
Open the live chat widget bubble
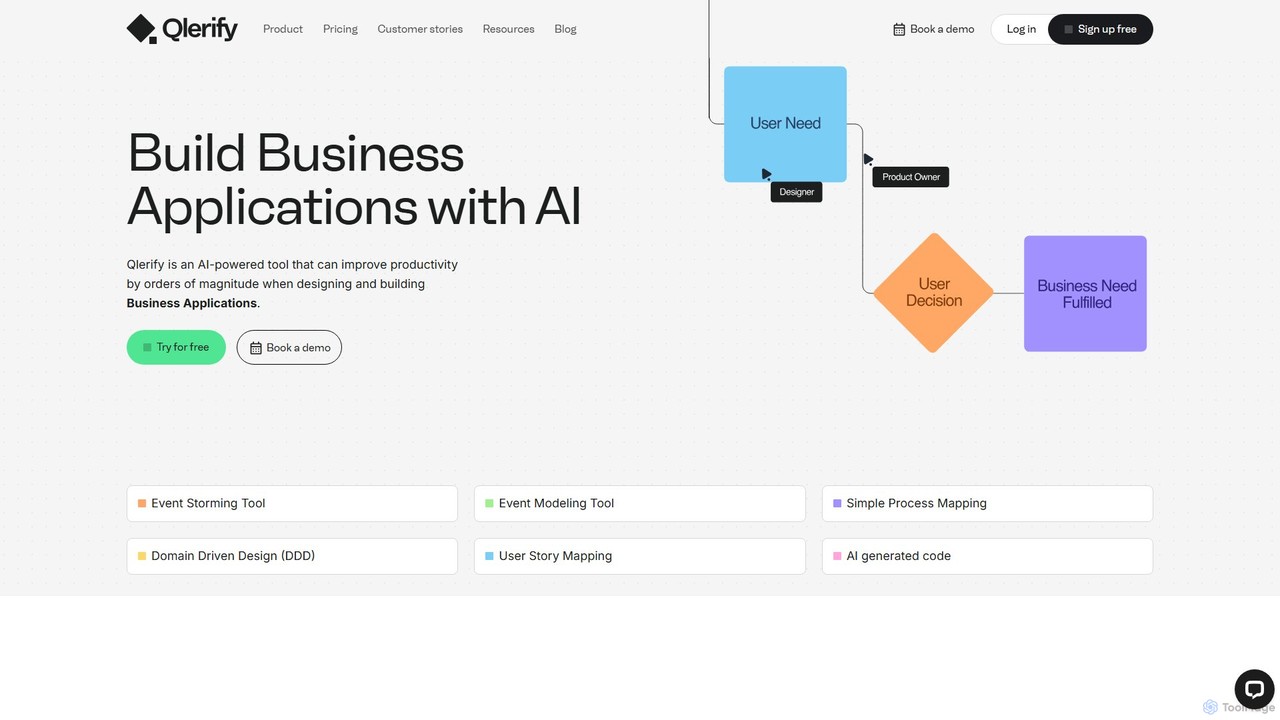1254,689
